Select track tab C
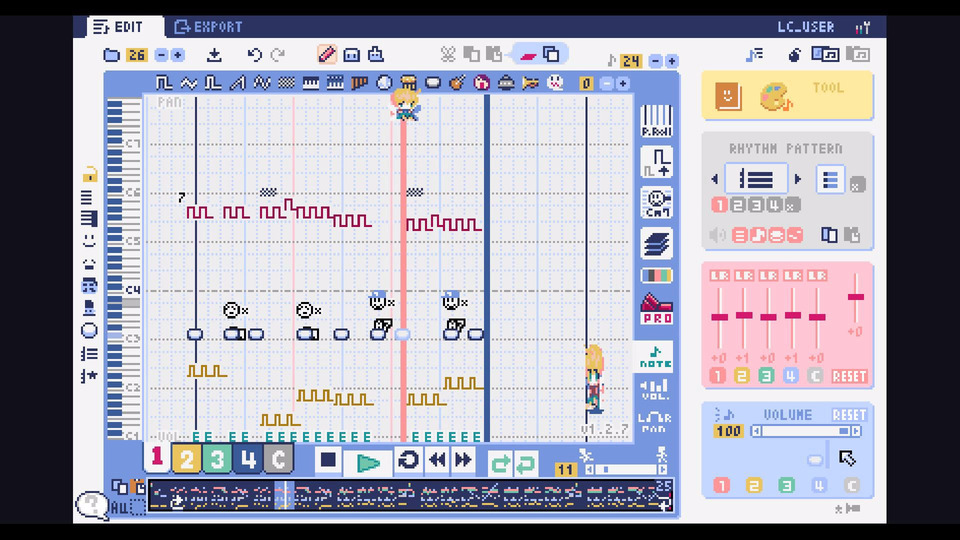The width and height of the screenshot is (960, 540). click(278, 459)
